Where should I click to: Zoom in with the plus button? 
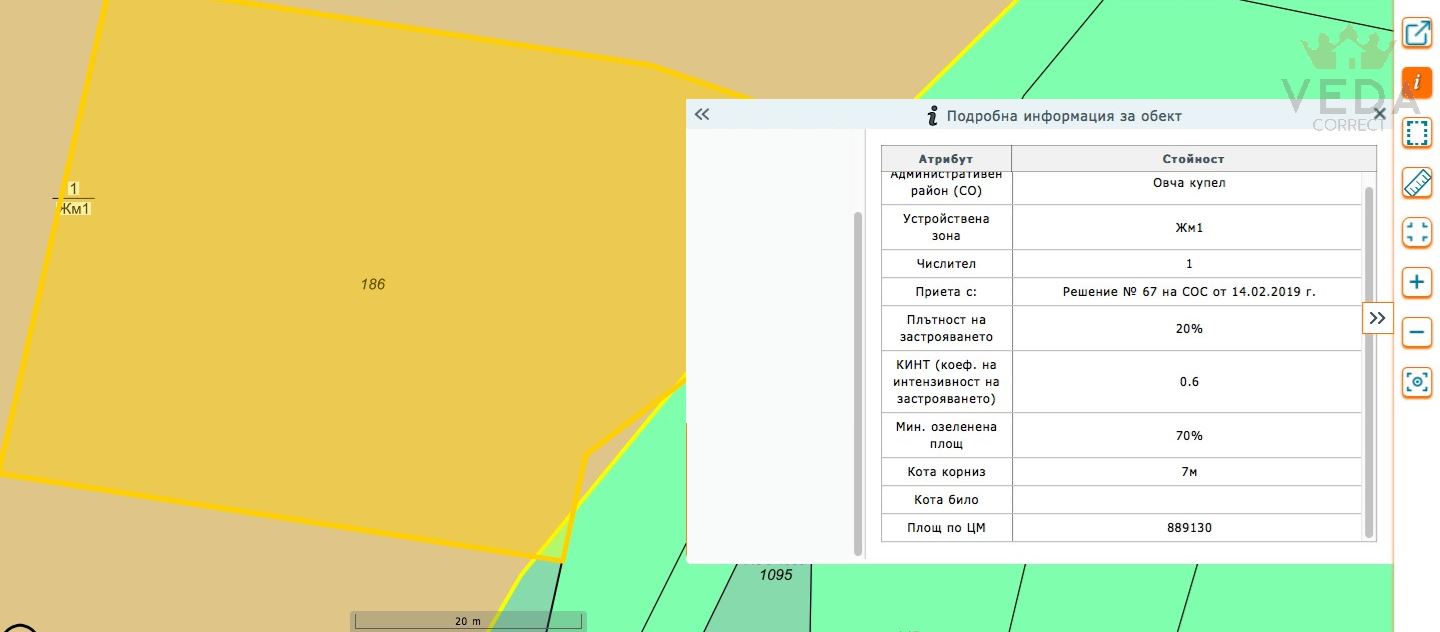[1417, 283]
